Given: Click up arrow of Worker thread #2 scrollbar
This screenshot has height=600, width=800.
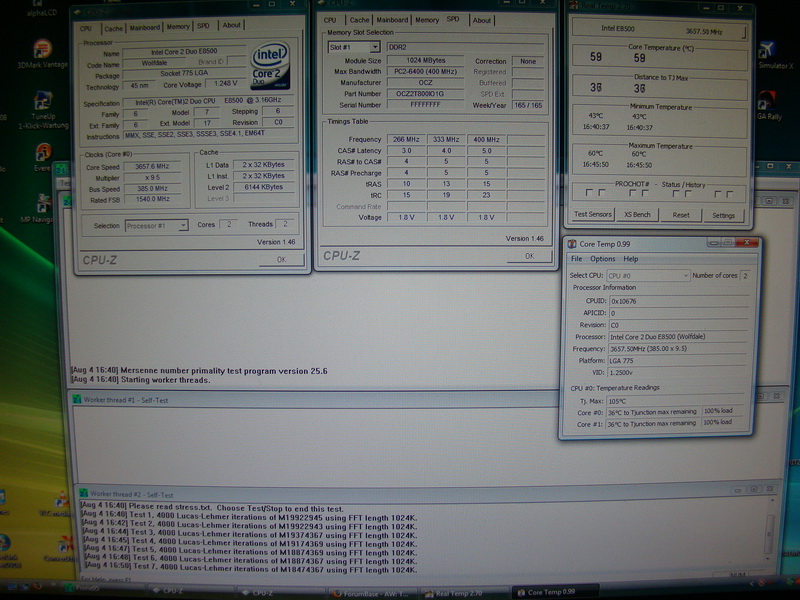Looking at the screenshot, I should pyautogui.click(x=772, y=502).
